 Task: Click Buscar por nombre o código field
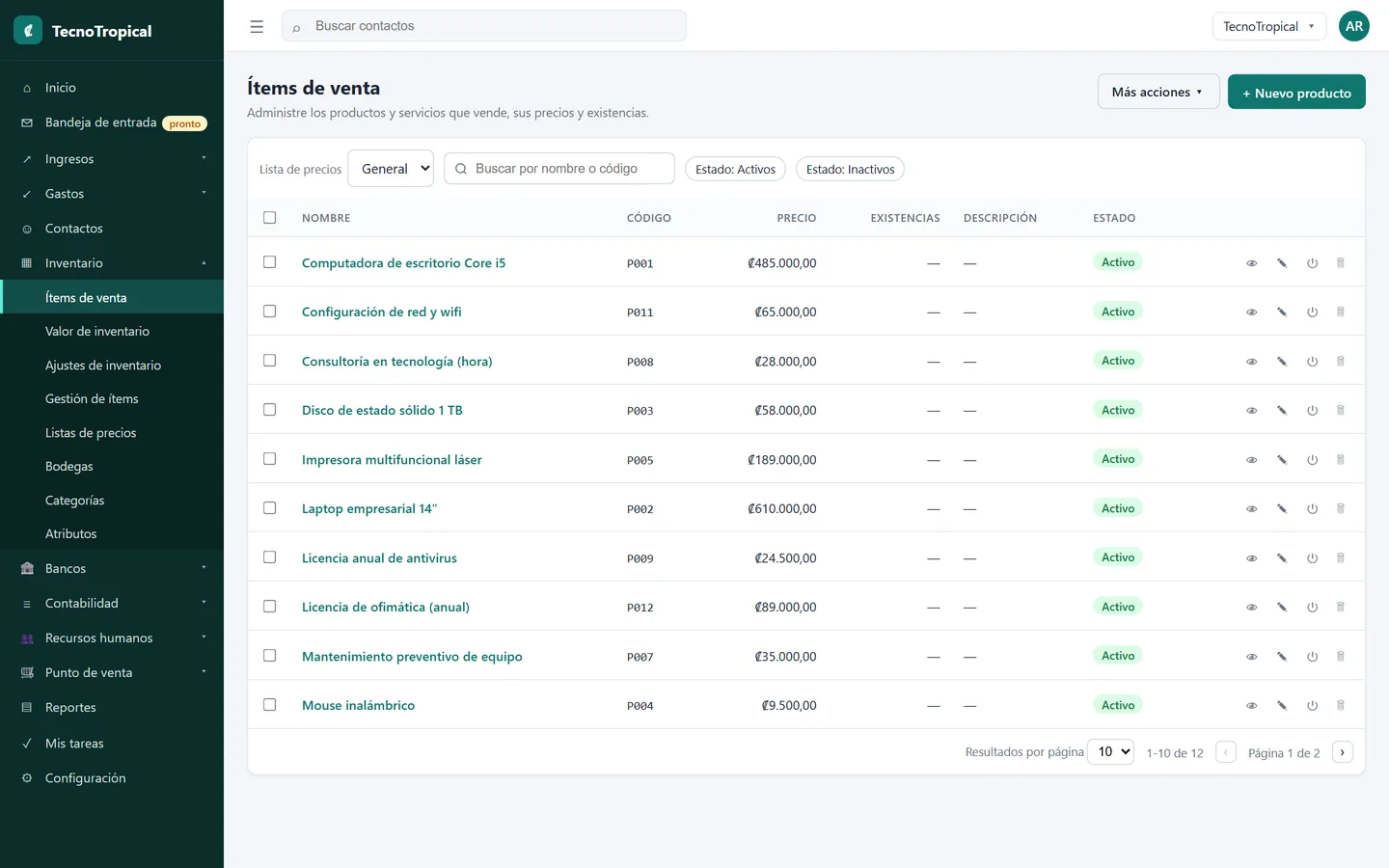coord(559,169)
